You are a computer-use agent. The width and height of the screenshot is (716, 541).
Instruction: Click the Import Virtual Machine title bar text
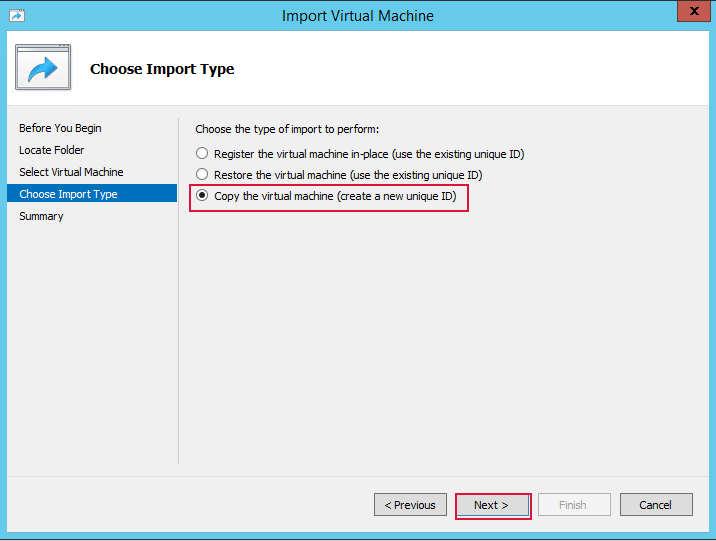(x=358, y=16)
